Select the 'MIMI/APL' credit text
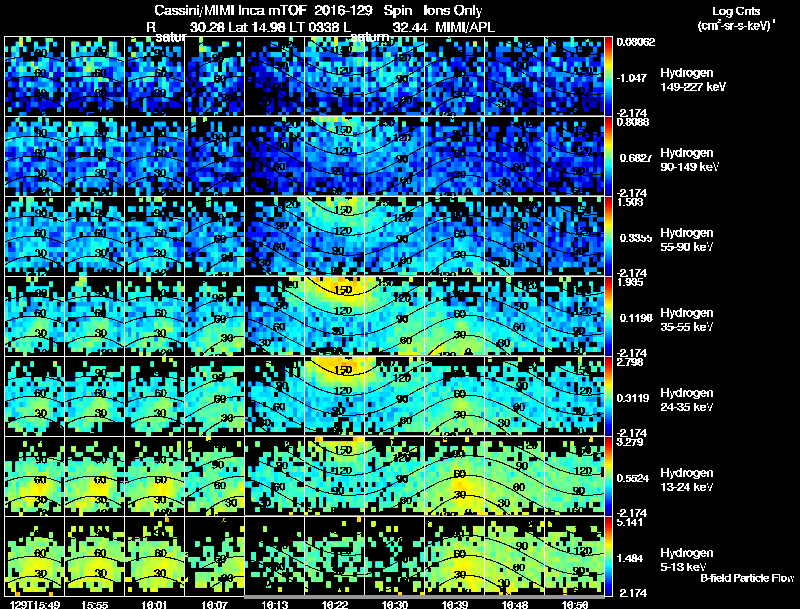 [x=465, y=28]
